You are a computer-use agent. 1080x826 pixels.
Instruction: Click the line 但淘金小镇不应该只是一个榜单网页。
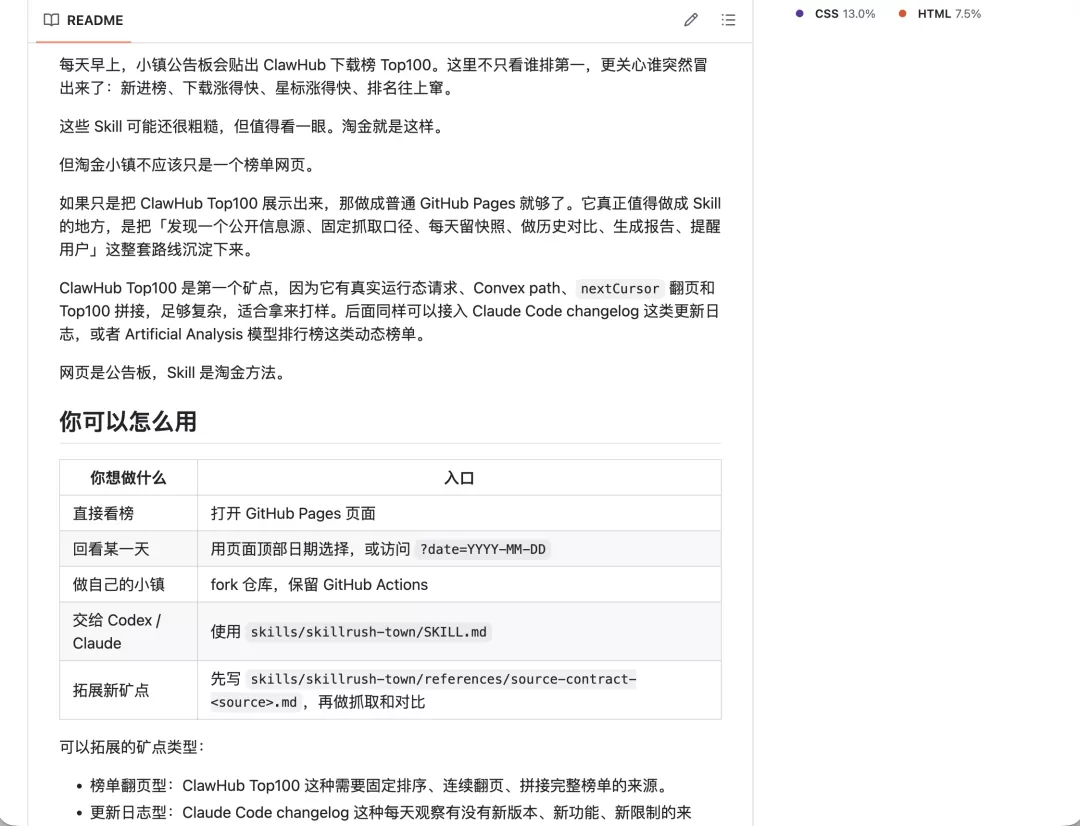(188, 165)
